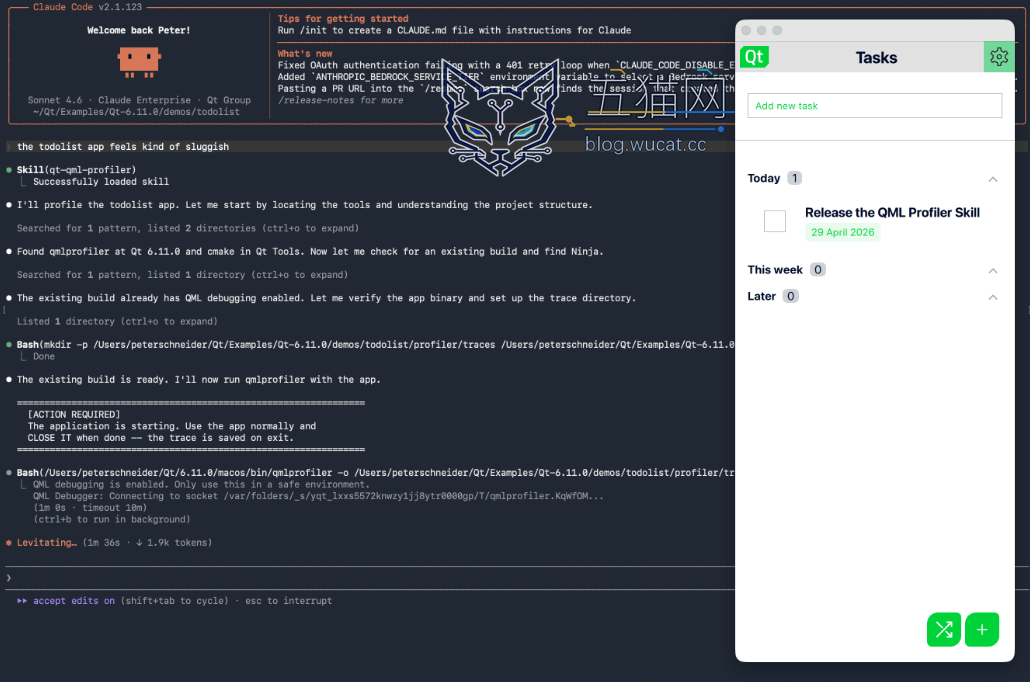Viewport: 1030px width, 682px height.
Task: Click 'Tips for getting started' heading
Action: [x=343, y=18]
